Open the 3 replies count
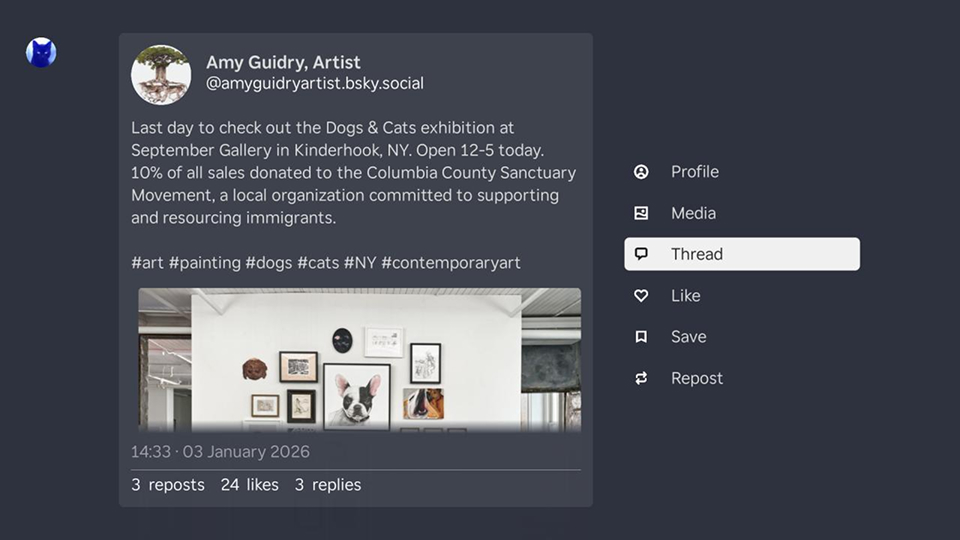Image resolution: width=960 pixels, height=540 pixels. (328, 485)
